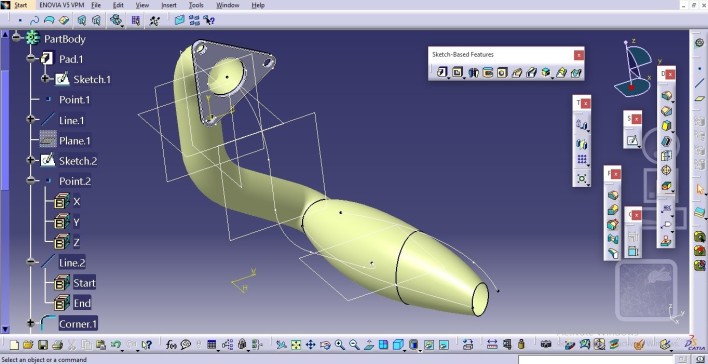
Task: Click the Formula f(x) icon
Action: click(x=171, y=345)
